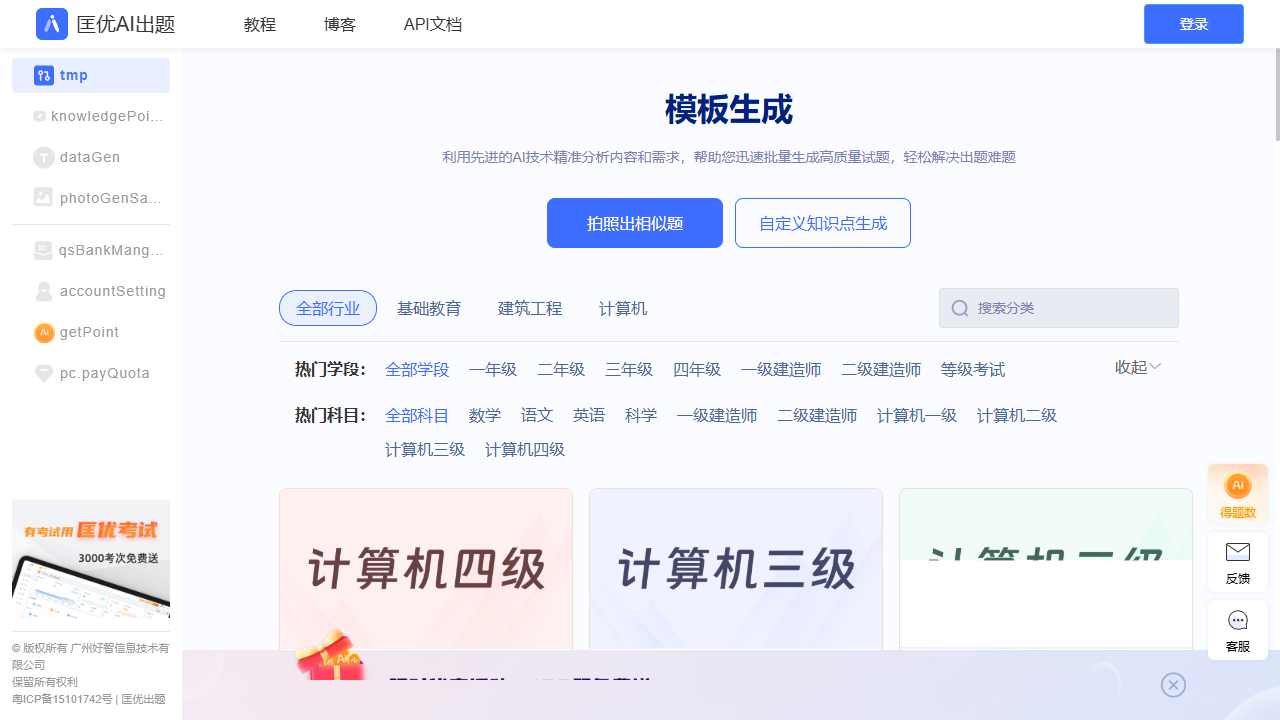Open the dataGen sidebar icon
The height and width of the screenshot is (720, 1280).
pyautogui.click(x=44, y=157)
